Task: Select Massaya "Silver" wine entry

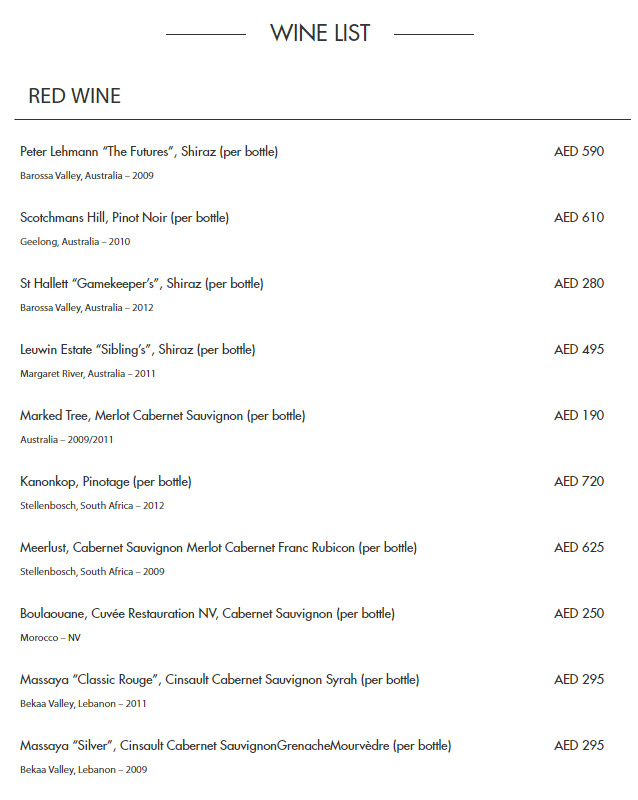Action: point(235,746)
